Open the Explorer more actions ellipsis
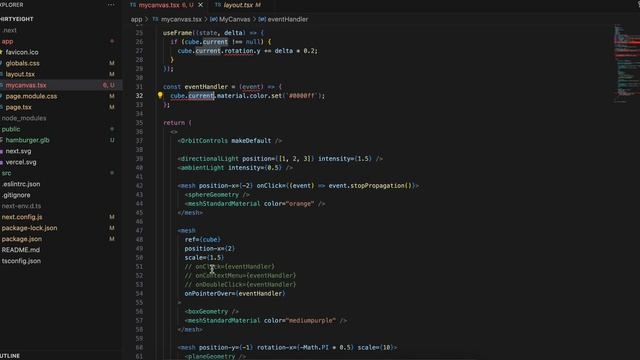The width and height of the screenshot is (640, 360). pyautogui.click(x=111, y=5)
